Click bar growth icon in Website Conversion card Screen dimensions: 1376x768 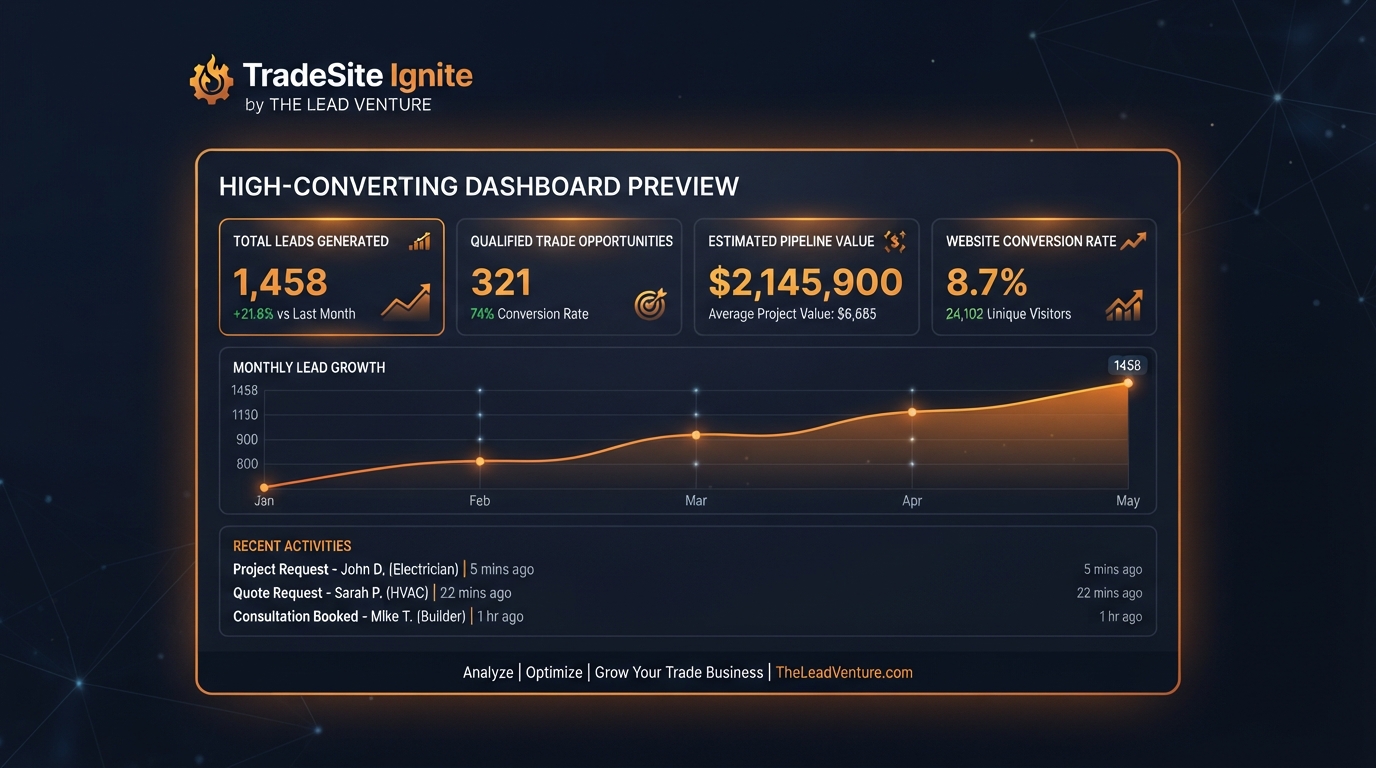click(1124, 305)
